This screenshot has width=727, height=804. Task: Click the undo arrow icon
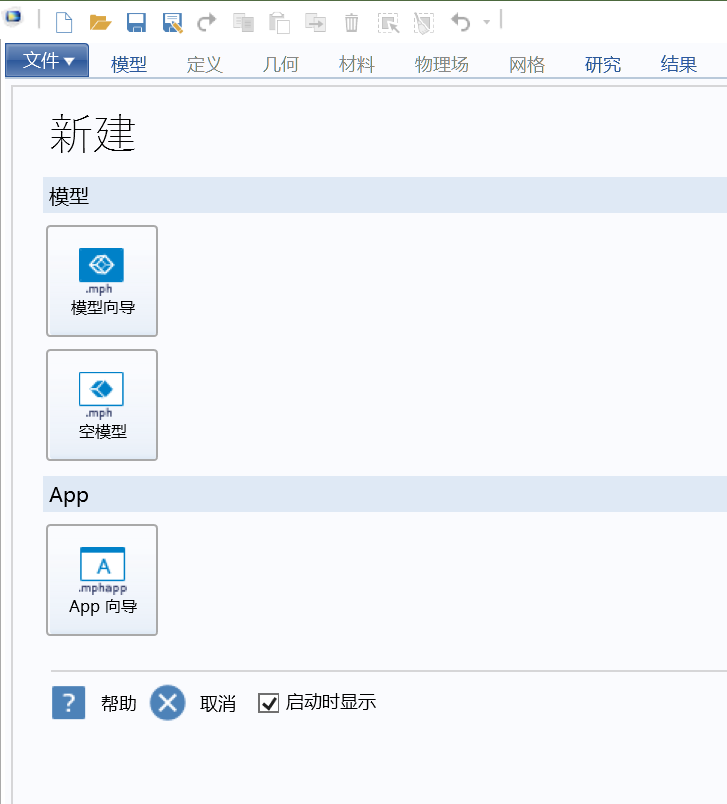click(x=460, y=23)
